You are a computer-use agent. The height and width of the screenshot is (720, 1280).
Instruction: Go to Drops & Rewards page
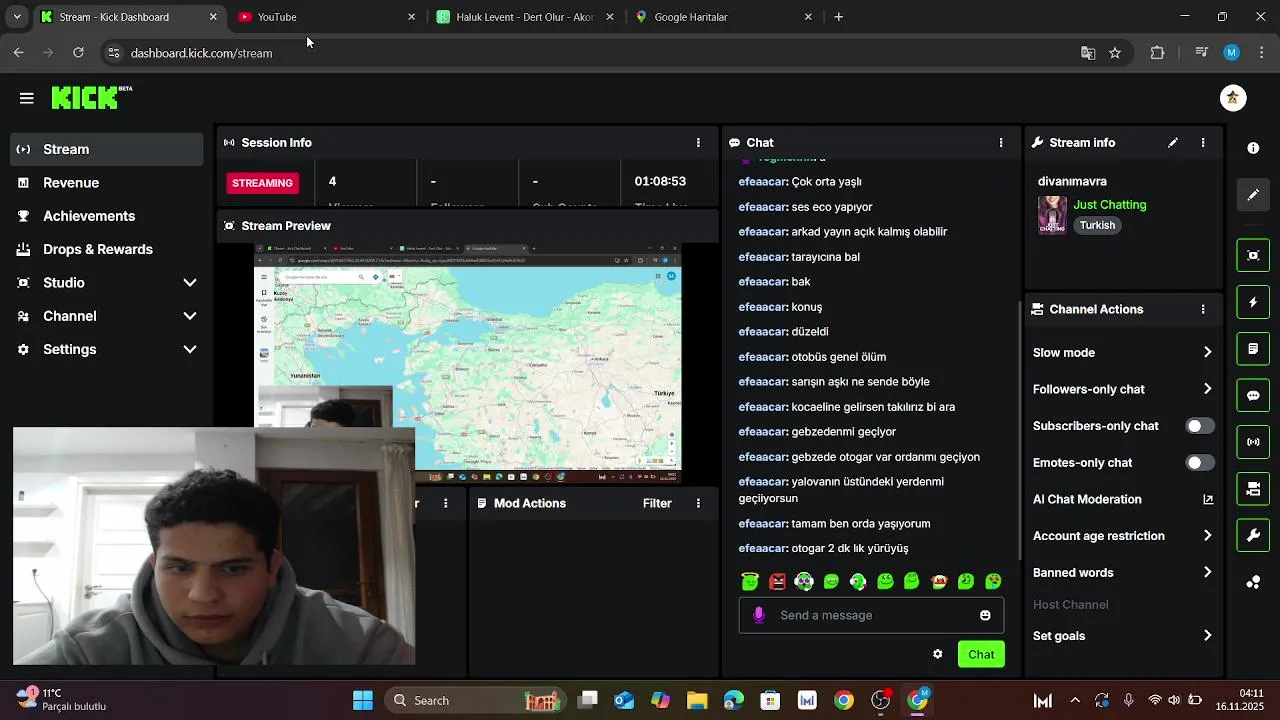(x=107, y=249)
